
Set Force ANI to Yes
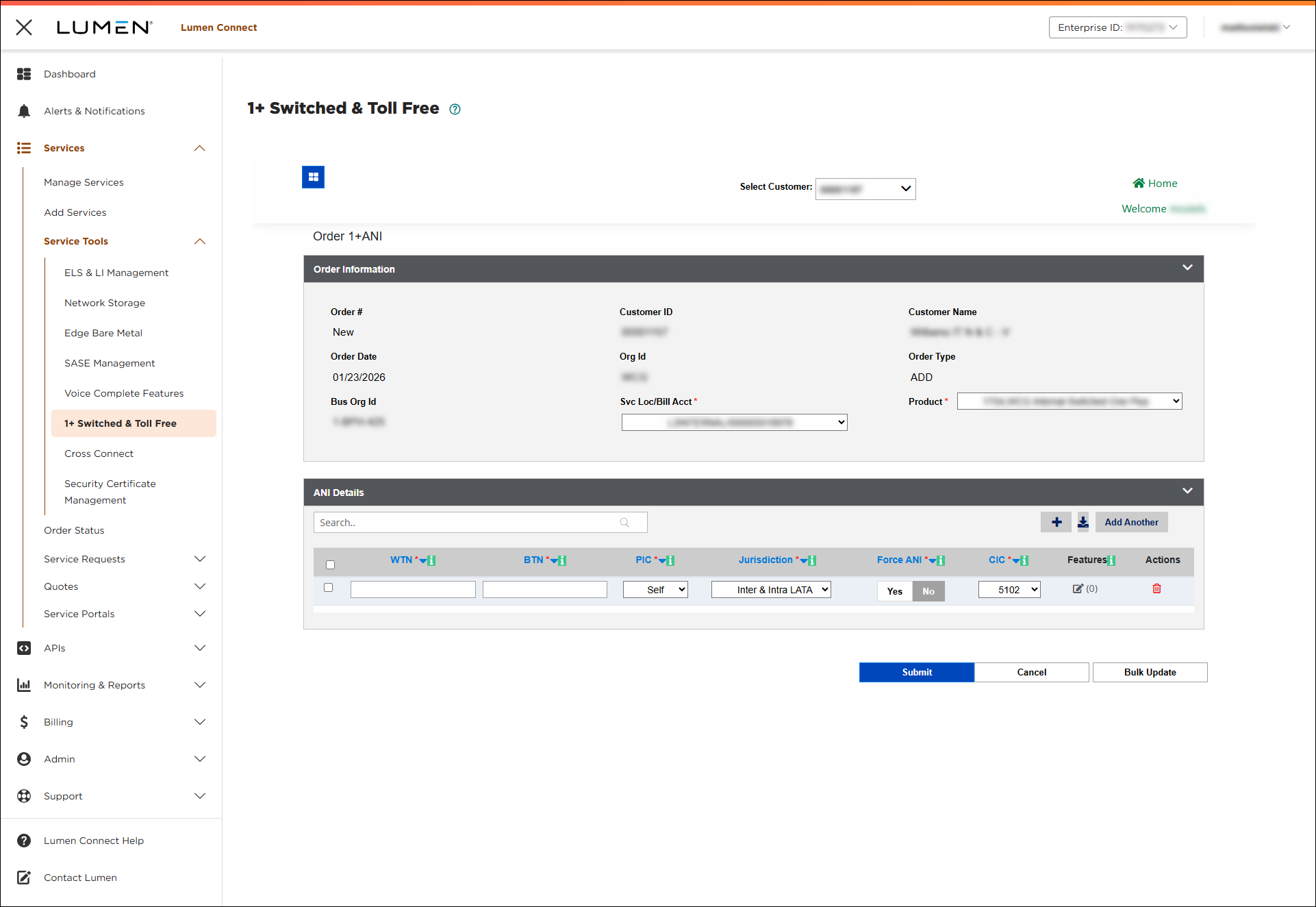[x=895, y=591]
